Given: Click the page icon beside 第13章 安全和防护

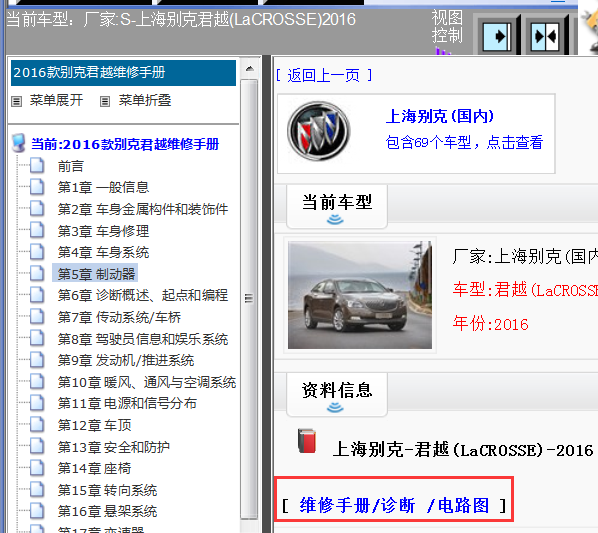Looking at the screenshot, I should click(x=37, y=446).
